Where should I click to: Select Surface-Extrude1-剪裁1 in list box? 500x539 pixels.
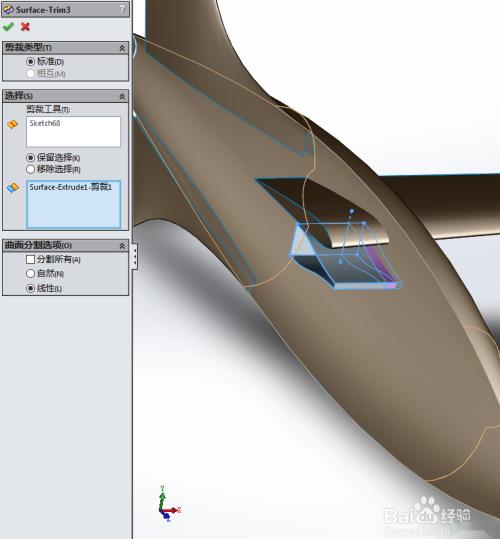(70, 187)
